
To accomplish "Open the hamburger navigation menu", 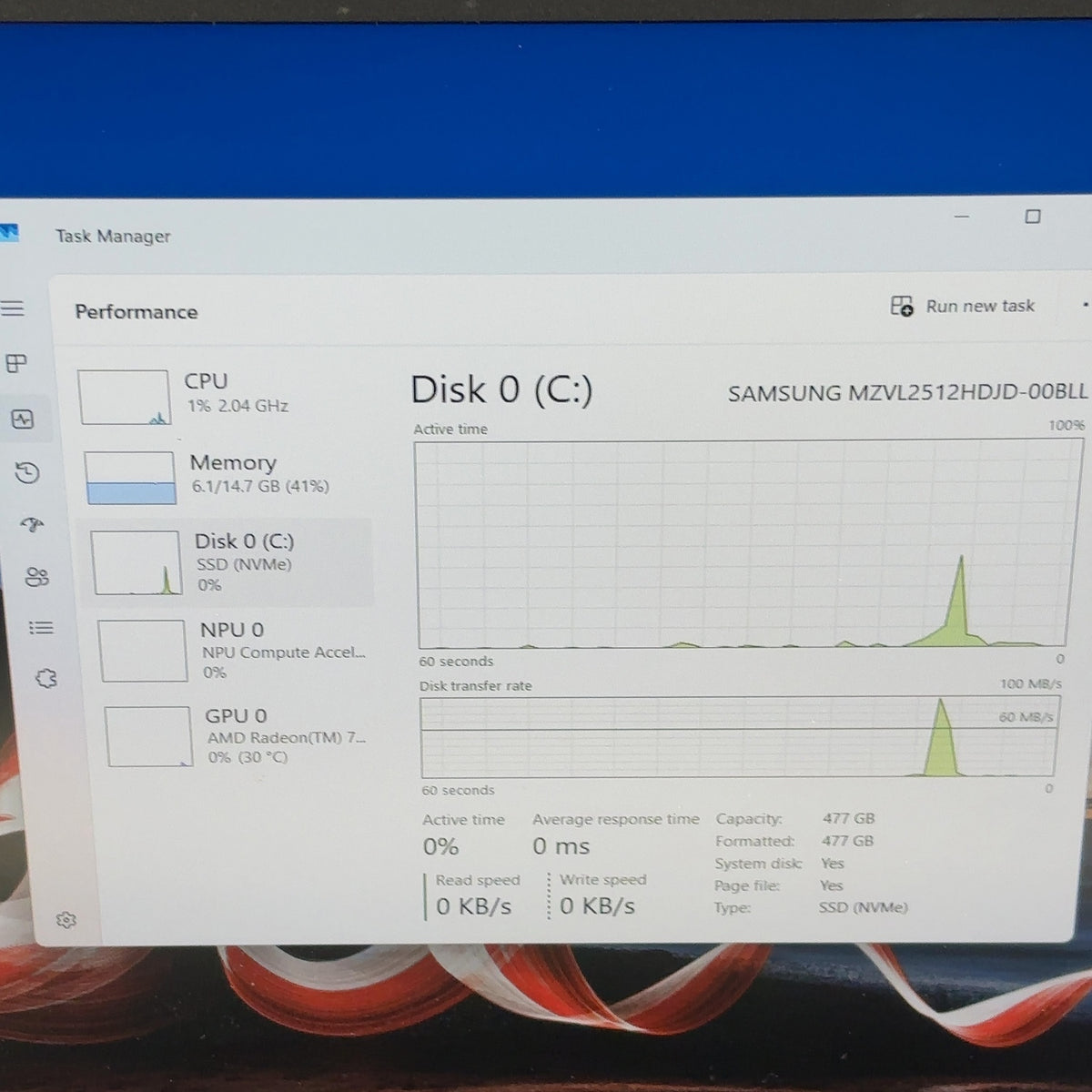I will [x=12, y=308].
